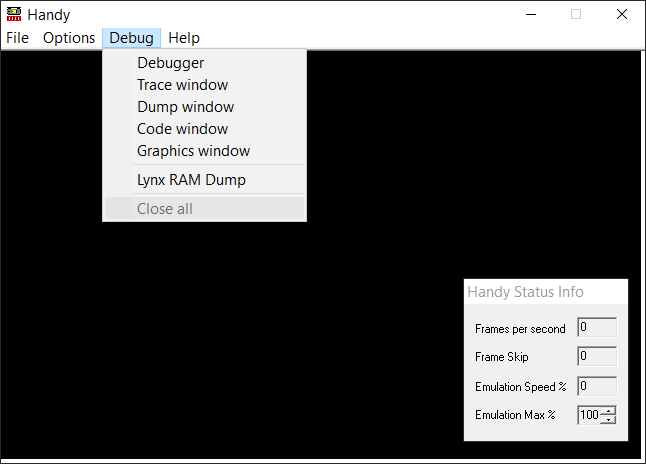Screen dimensions: 646x464
Task: Click the Frames per second label
Action: (520, 329)
